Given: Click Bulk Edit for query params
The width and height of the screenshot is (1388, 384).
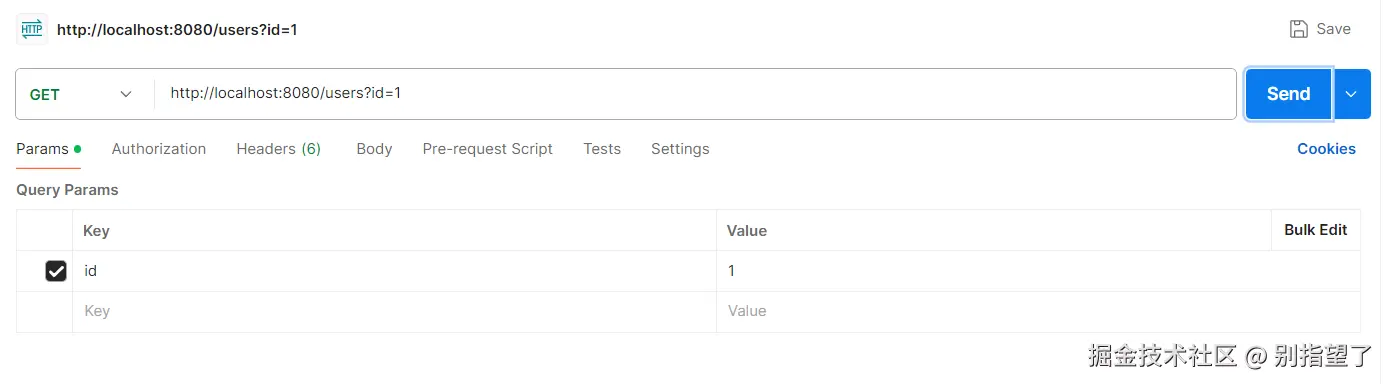Looking at the screenshot, I should [x=1315, y=230].
